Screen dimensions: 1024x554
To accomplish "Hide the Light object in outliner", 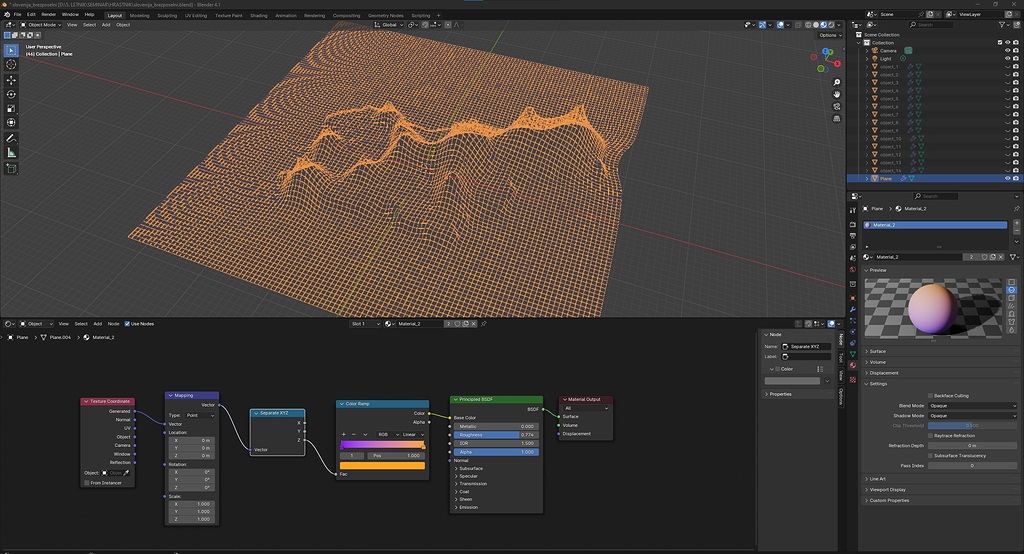I will tap(1008, 58).
